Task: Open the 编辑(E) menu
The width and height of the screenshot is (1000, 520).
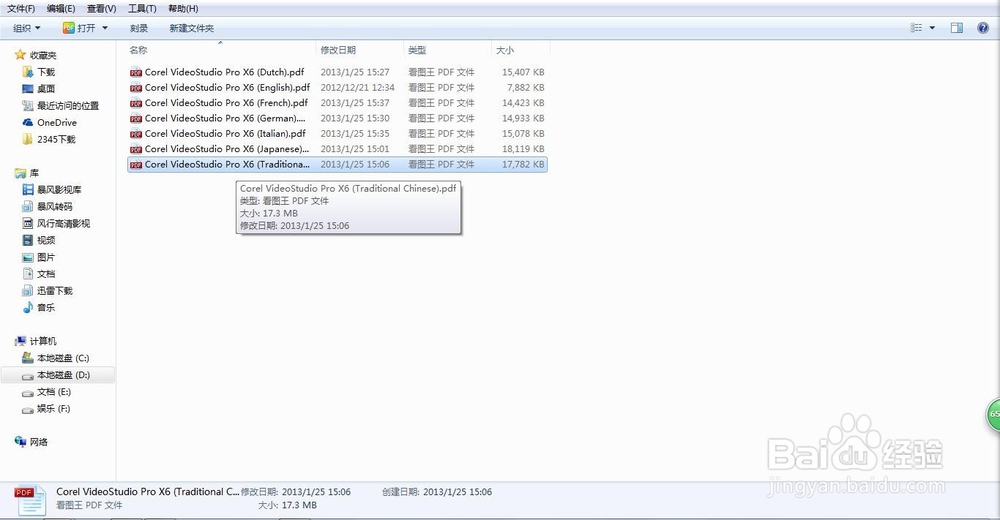Action: (x=61, y=8)
